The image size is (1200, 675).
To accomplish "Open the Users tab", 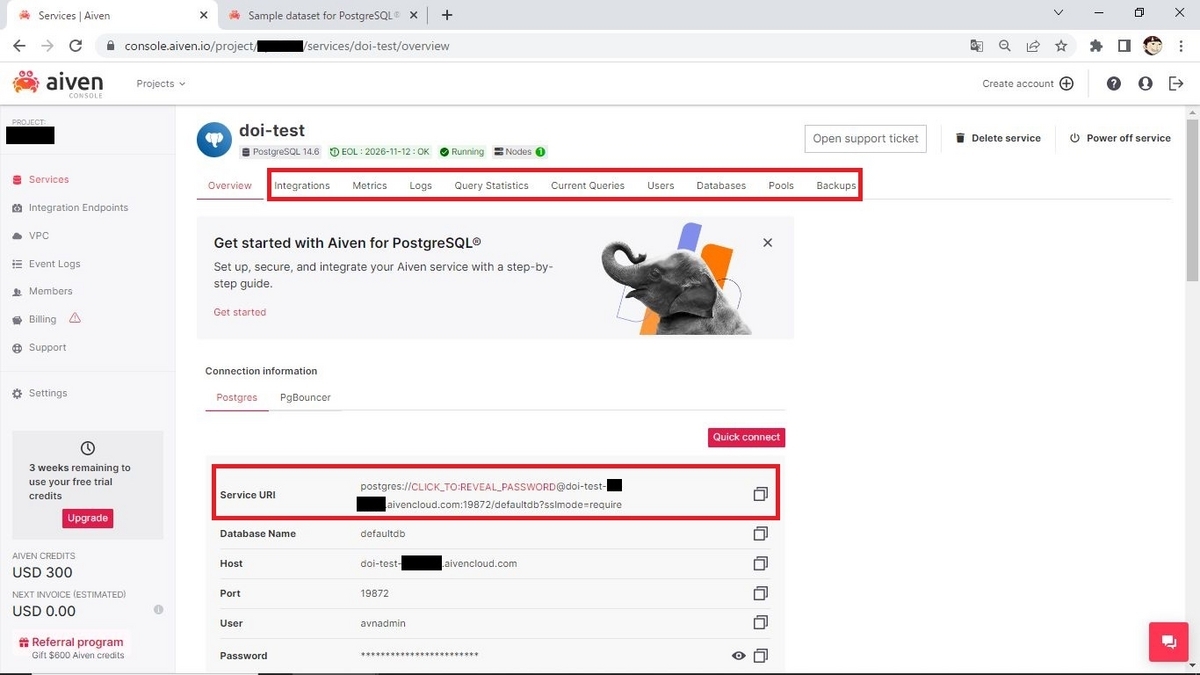I will point(660,185).
